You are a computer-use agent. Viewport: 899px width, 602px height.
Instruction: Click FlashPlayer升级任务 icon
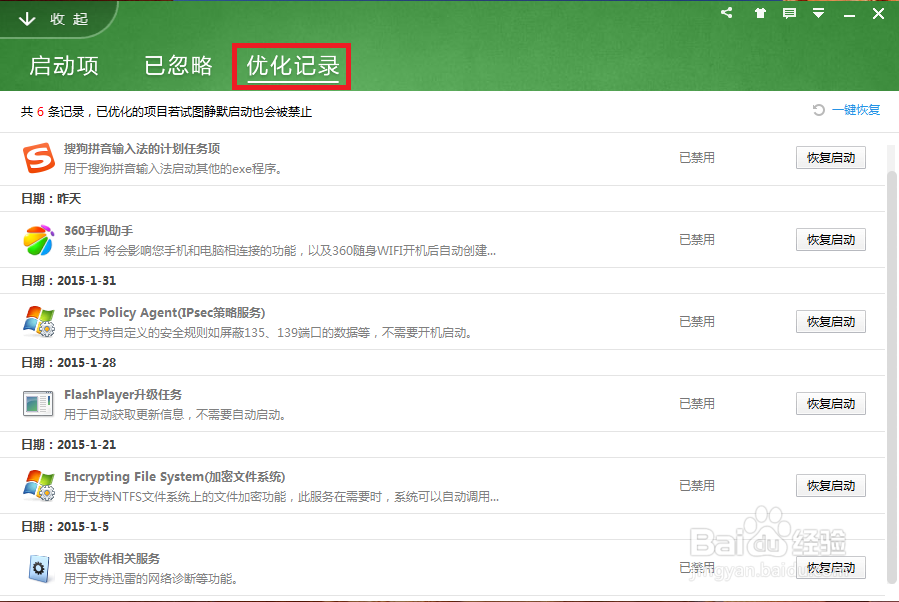pos(38,404)
